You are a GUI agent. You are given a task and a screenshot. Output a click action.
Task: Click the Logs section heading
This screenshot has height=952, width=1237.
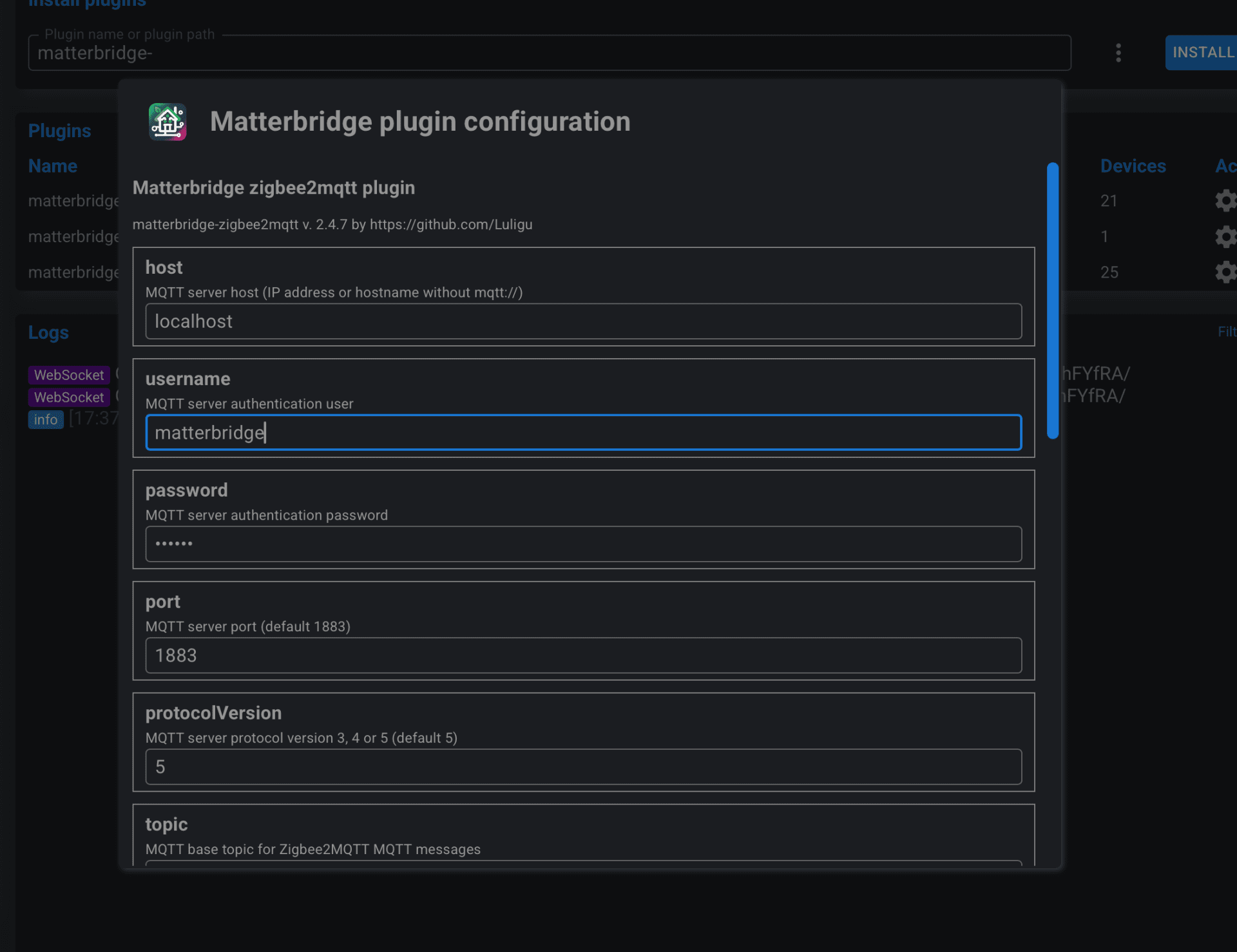[x=48, y=332]
